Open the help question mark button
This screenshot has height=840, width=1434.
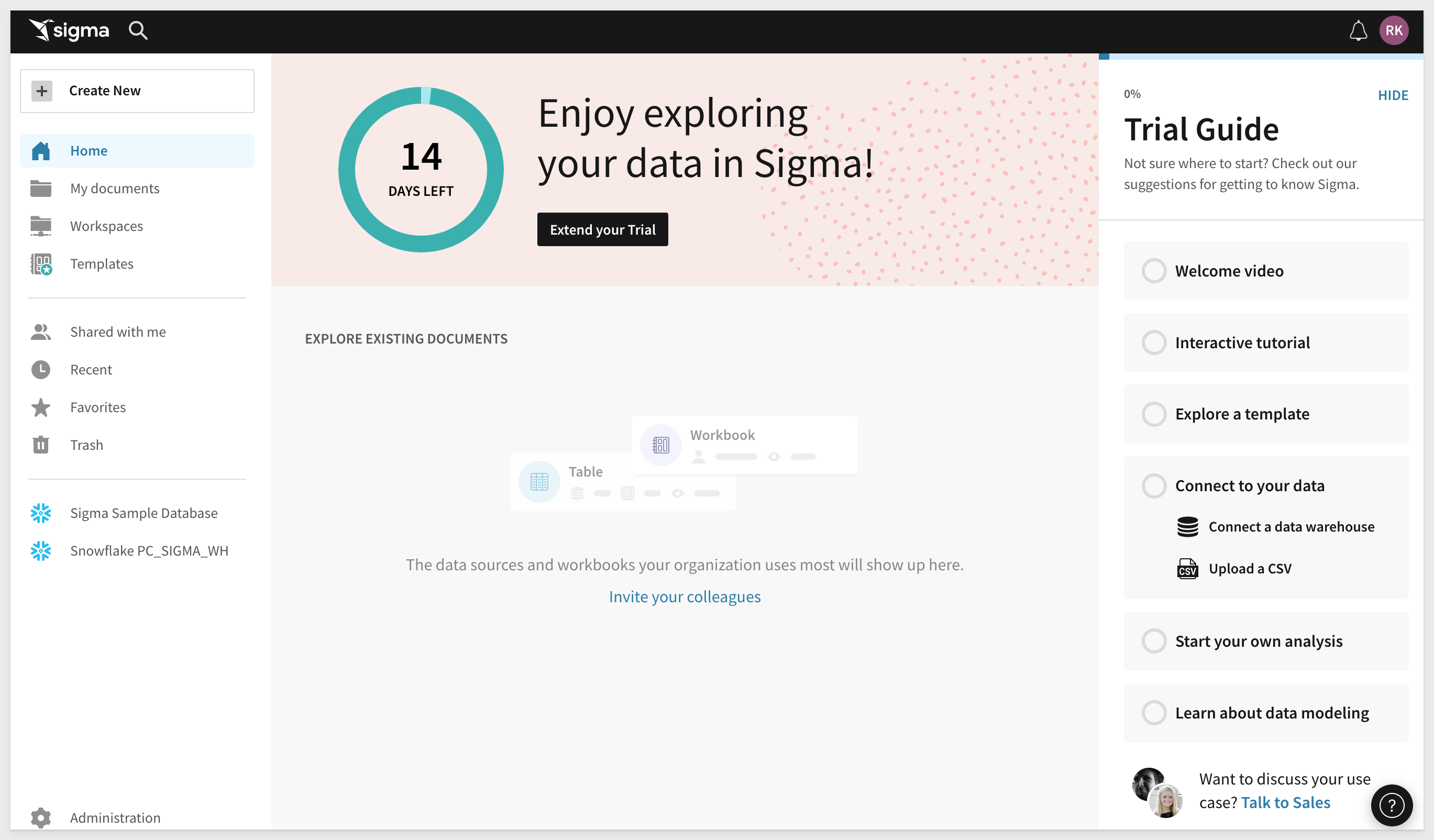pos(1392,805)
